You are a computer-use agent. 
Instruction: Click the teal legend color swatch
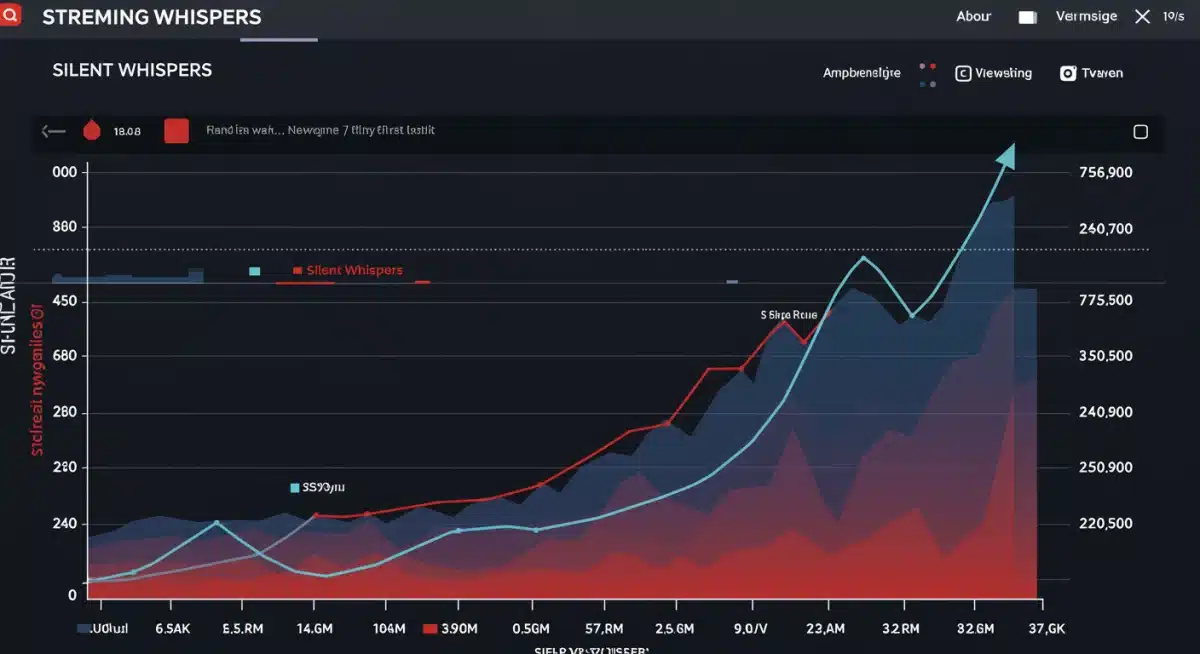click(256, 270)
